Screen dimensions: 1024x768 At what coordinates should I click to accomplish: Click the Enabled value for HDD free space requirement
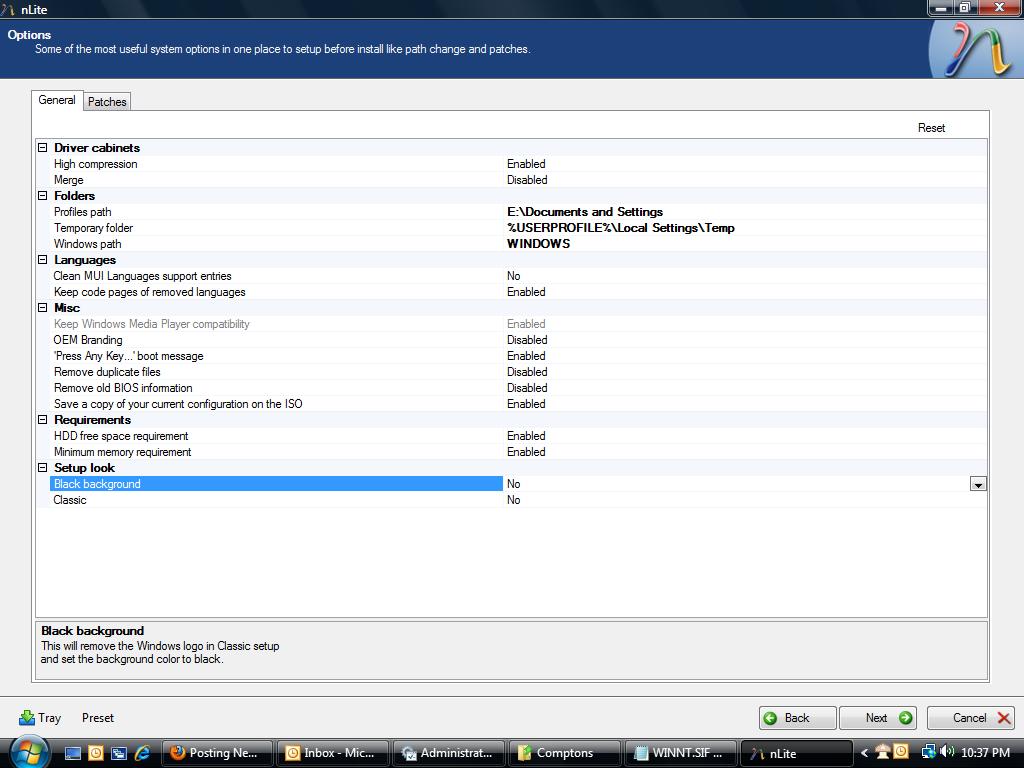pos(526,436)
